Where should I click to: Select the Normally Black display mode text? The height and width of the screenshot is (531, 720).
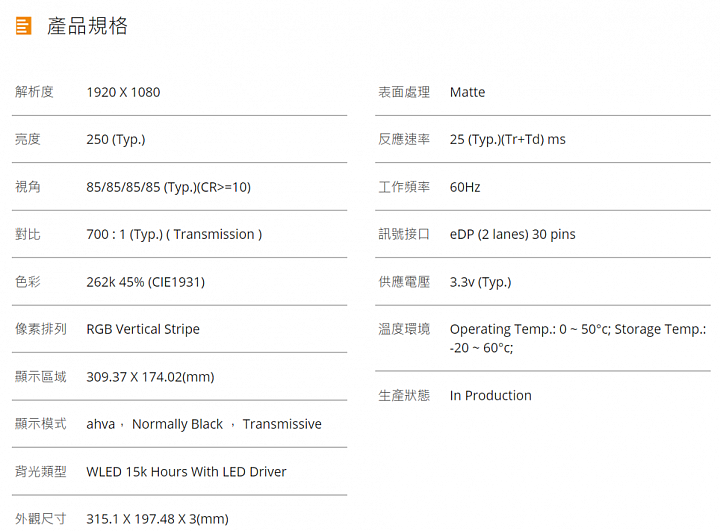click(x=177, y=424)
